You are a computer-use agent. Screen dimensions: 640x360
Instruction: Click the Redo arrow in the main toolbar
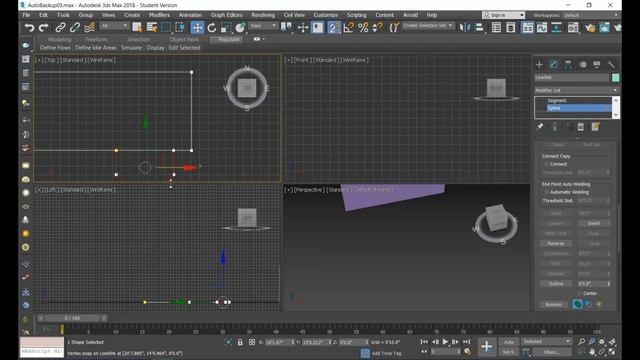click(x=43, y=28)
